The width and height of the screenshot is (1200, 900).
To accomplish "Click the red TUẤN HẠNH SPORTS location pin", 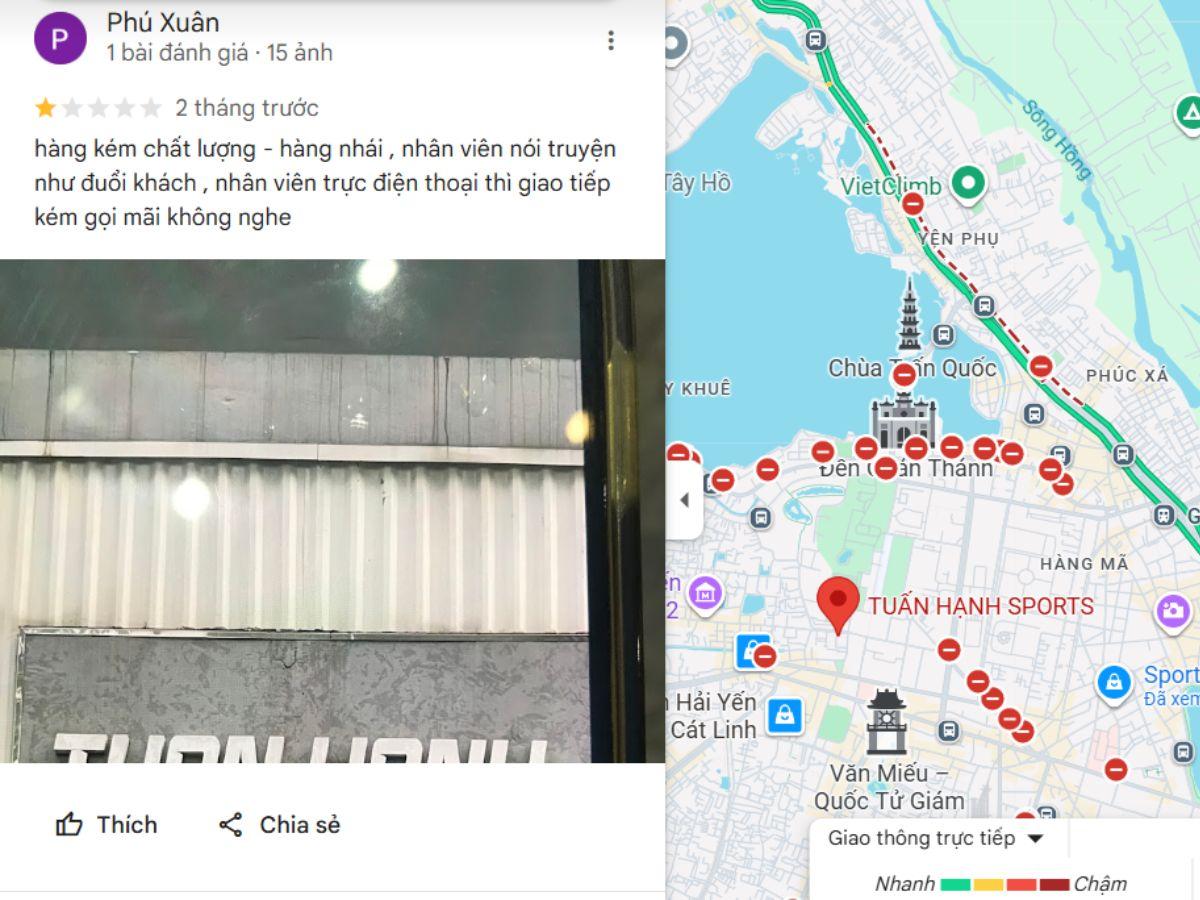I will coord(837,605).
